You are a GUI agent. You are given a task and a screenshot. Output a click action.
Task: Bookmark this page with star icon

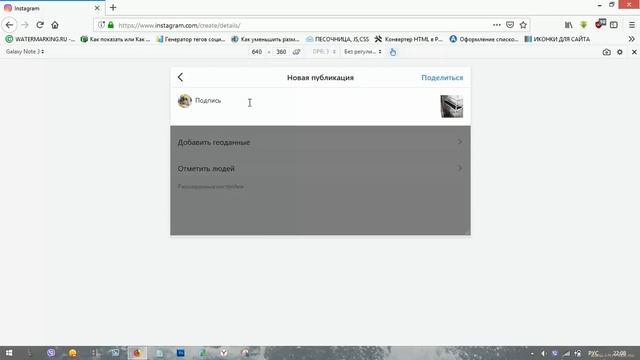(x=523, y=25)
